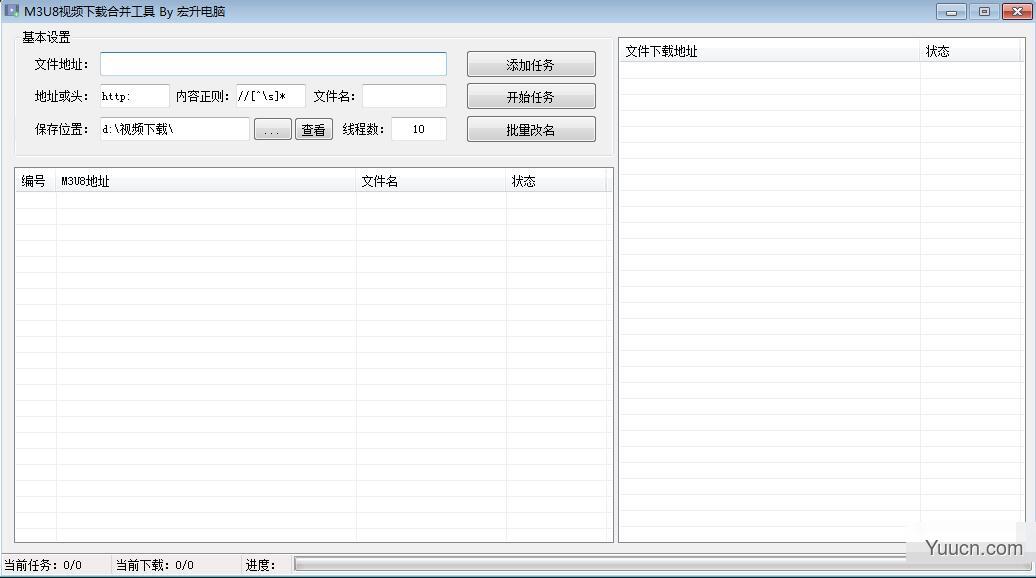
Task: Click the progress bar at the bottom
Action: coord(663,564)
